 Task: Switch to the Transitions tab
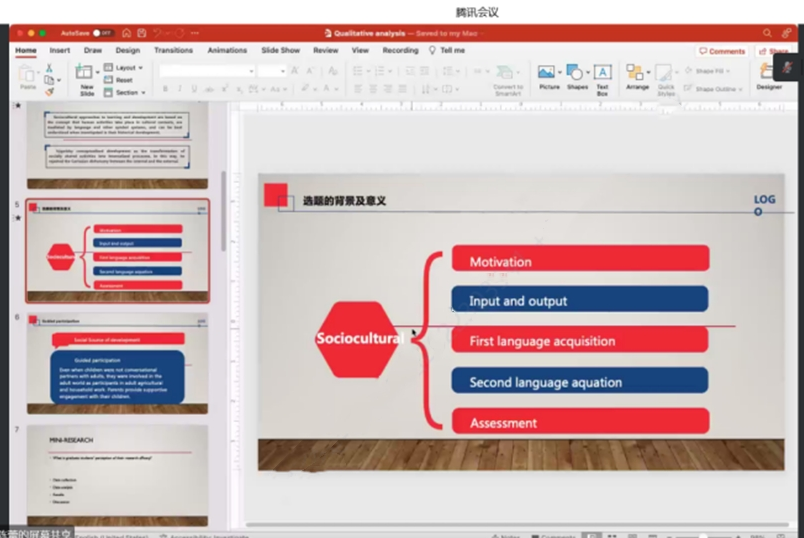click(173, 50)
